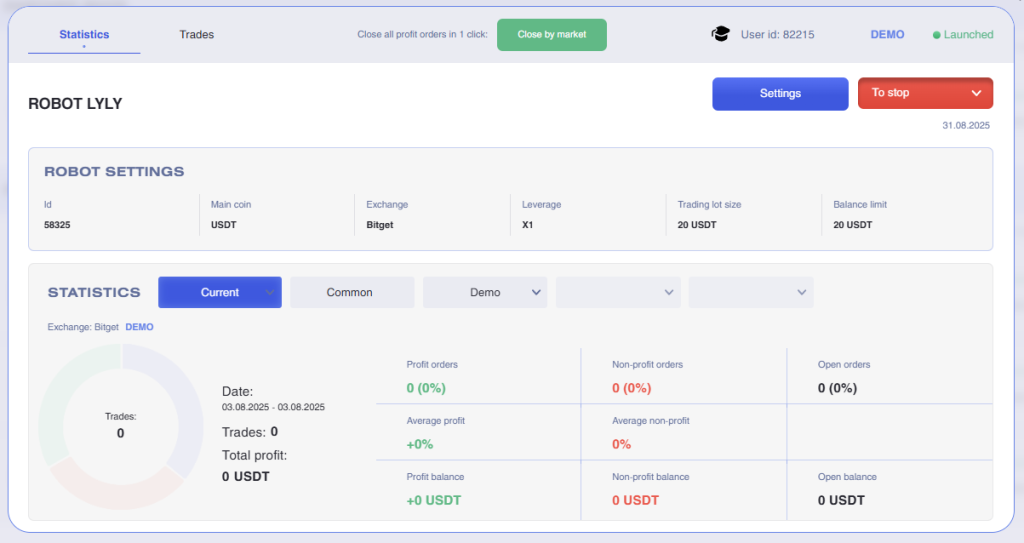The height and width of the screenshot is (543, 1024).
Task: Click the To stop button
Action: click(910, 93)
